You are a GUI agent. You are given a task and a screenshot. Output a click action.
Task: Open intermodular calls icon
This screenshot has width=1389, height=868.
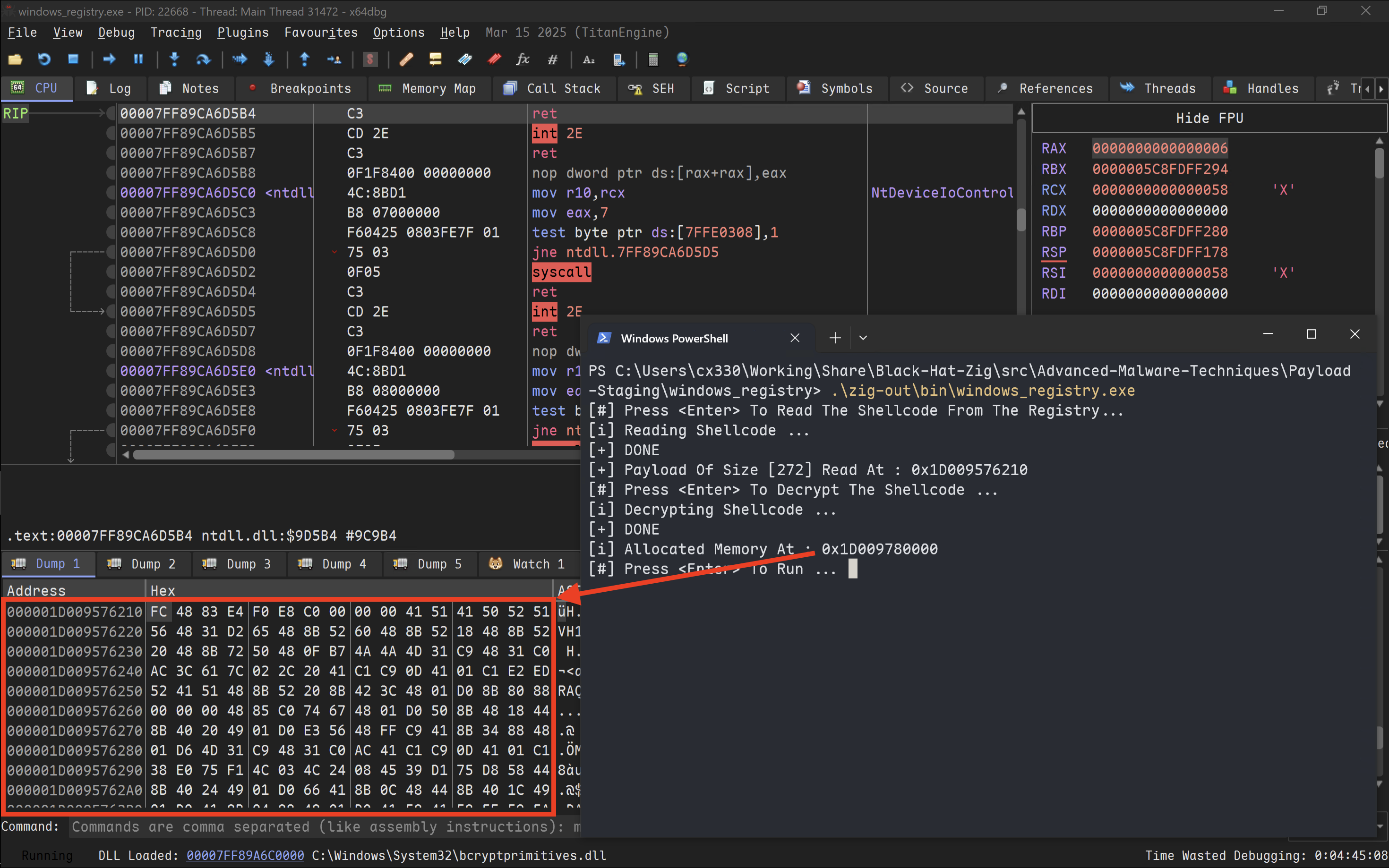point(618,59)
